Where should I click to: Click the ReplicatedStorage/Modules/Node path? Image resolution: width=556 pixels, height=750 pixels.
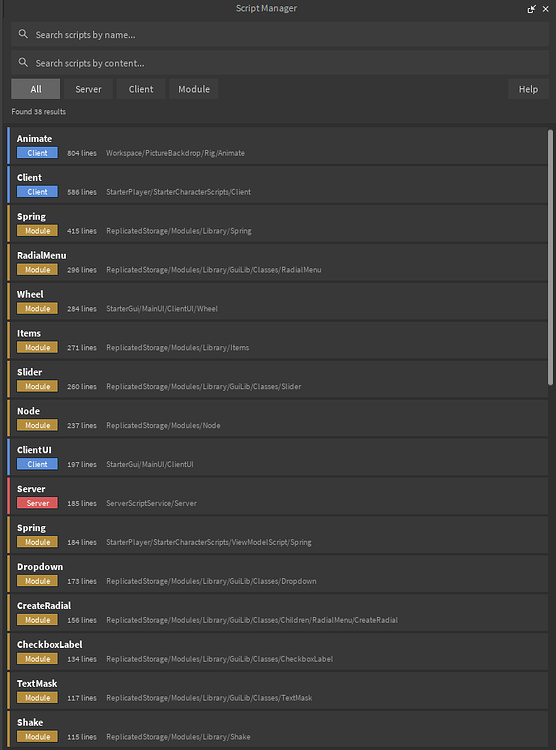[x=163, y=426]
